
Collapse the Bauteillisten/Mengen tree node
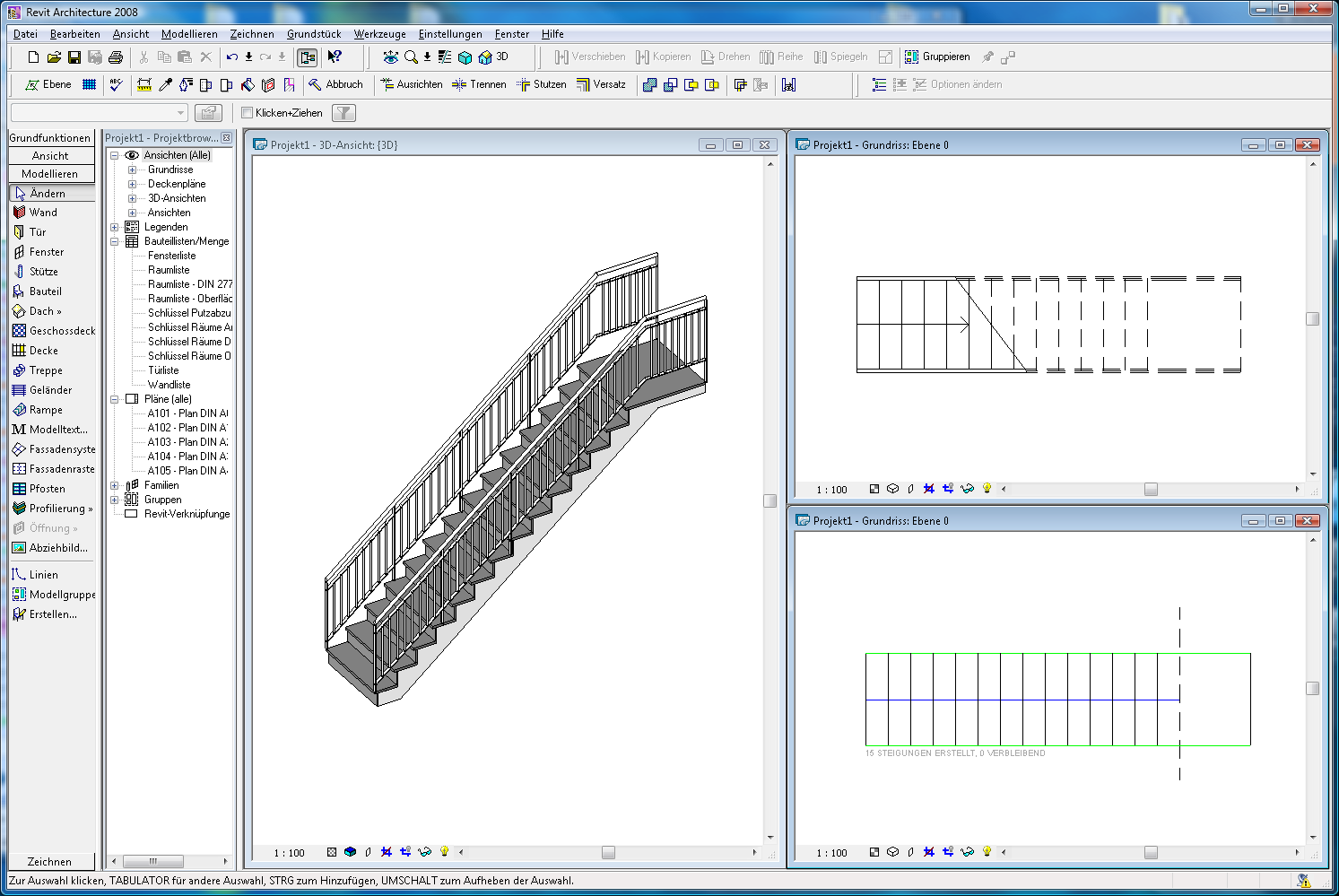click(114, 241)
